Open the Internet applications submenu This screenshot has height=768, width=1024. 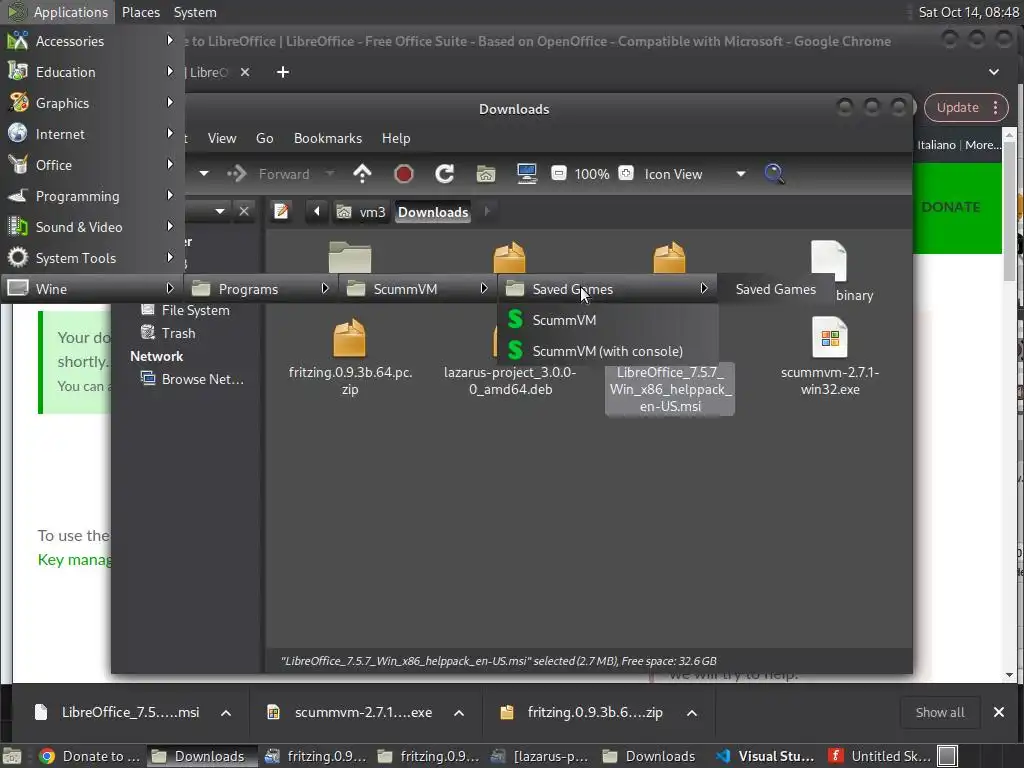pyautogui.click(x=91, y=134)
